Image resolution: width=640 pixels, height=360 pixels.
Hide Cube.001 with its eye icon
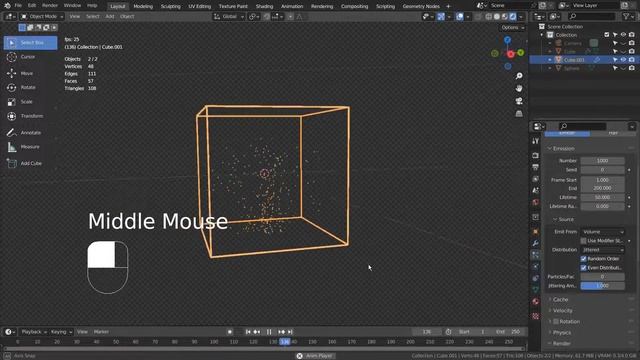click(623, 60)
